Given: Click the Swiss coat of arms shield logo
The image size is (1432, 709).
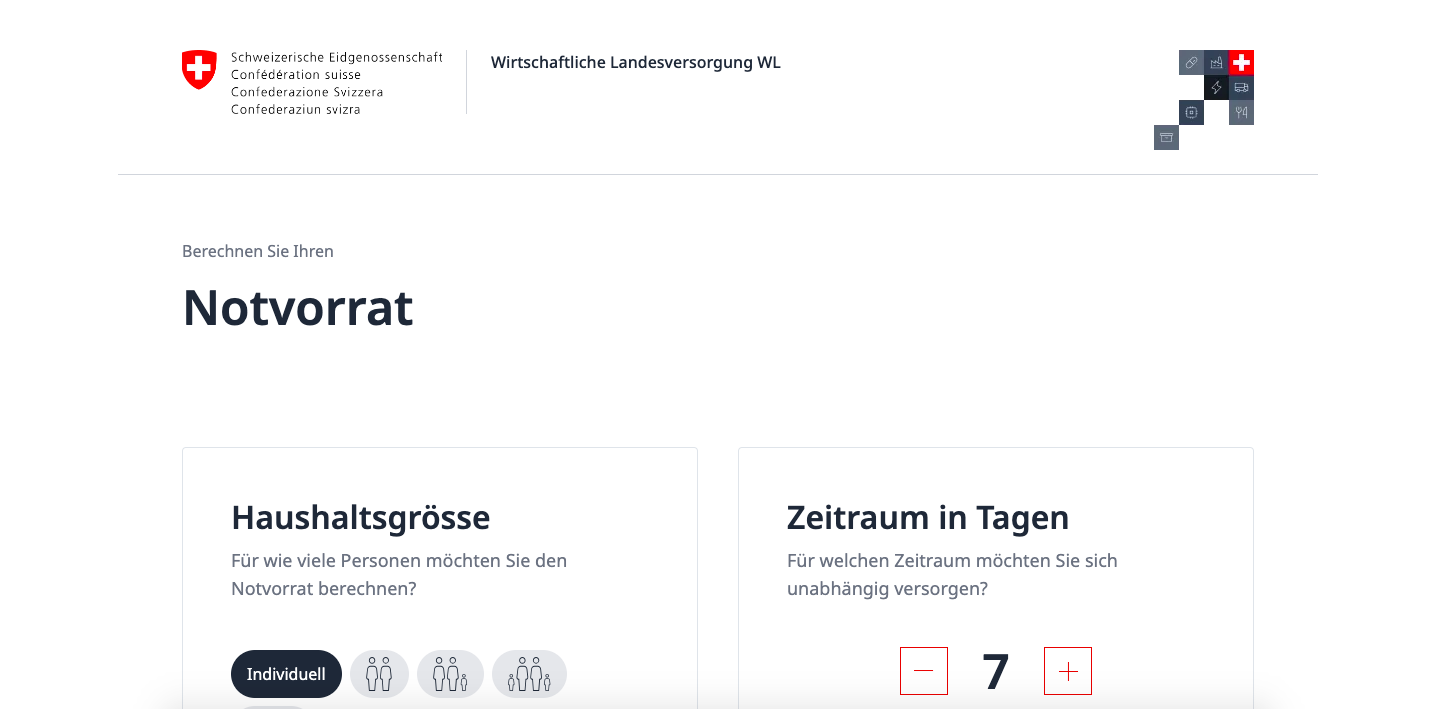Looking at the screenshot, I should click(199, 70).
